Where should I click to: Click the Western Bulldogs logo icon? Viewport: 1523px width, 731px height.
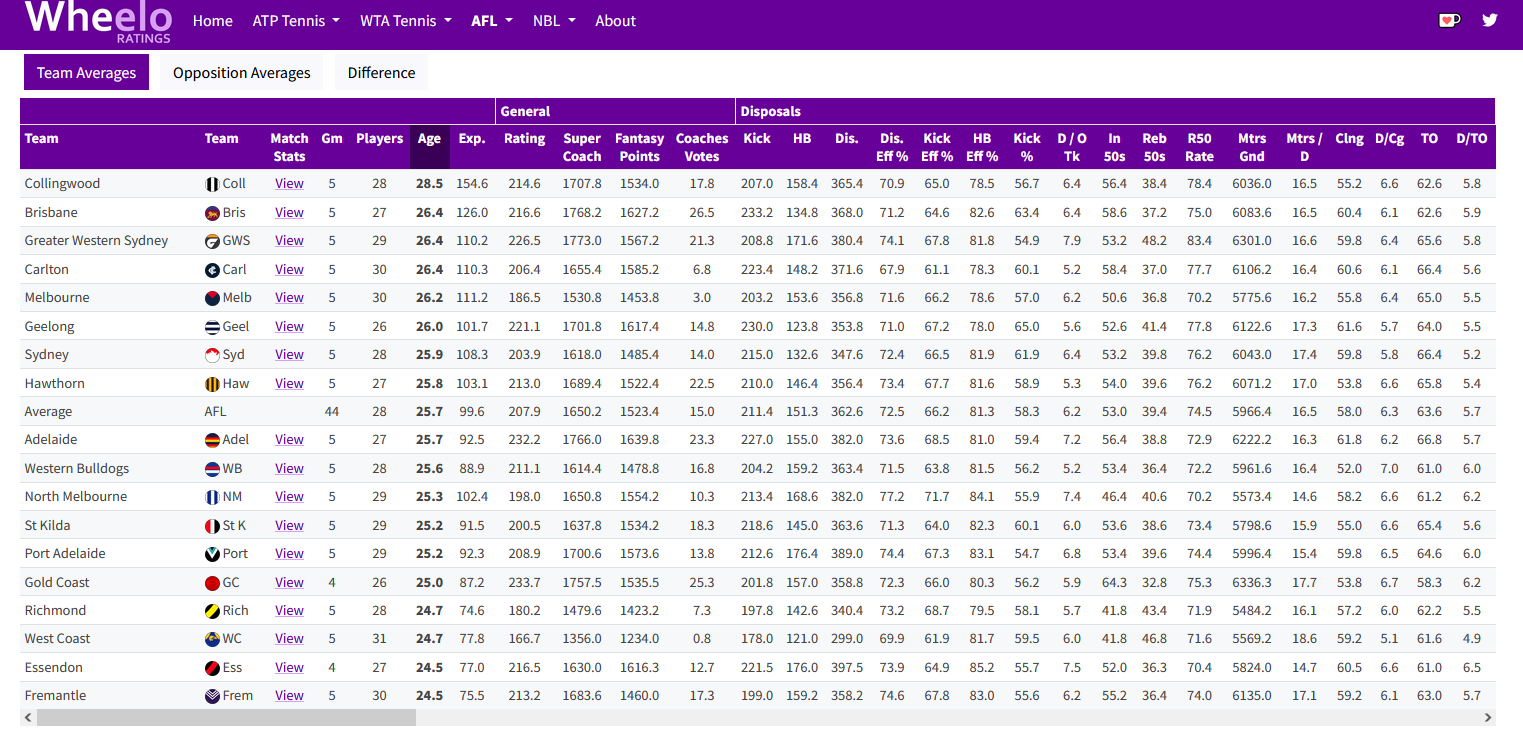212,469
